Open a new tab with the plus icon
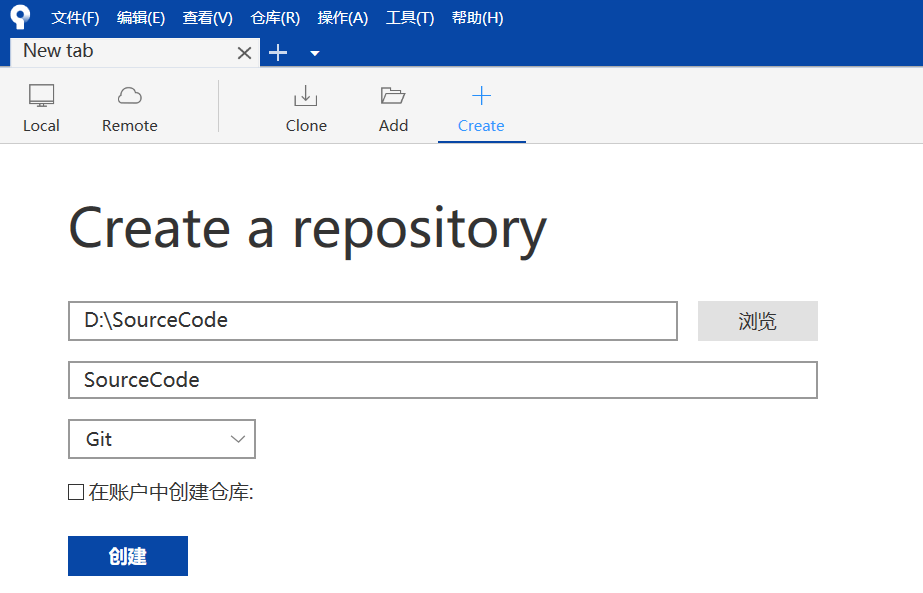Image resolution: width=923 pixels, height=593 pixels. point(277,51)
